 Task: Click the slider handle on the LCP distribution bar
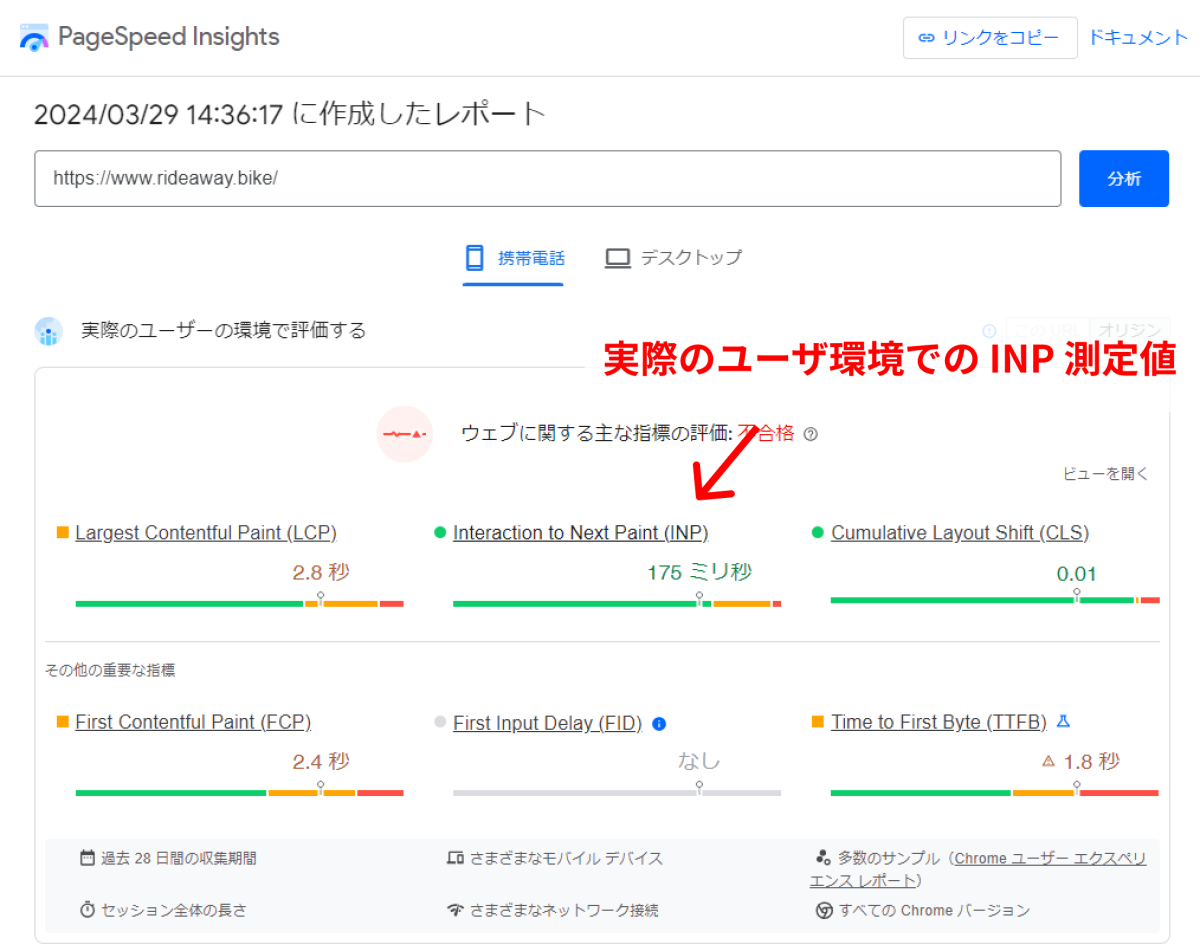[x=321, y=594]
